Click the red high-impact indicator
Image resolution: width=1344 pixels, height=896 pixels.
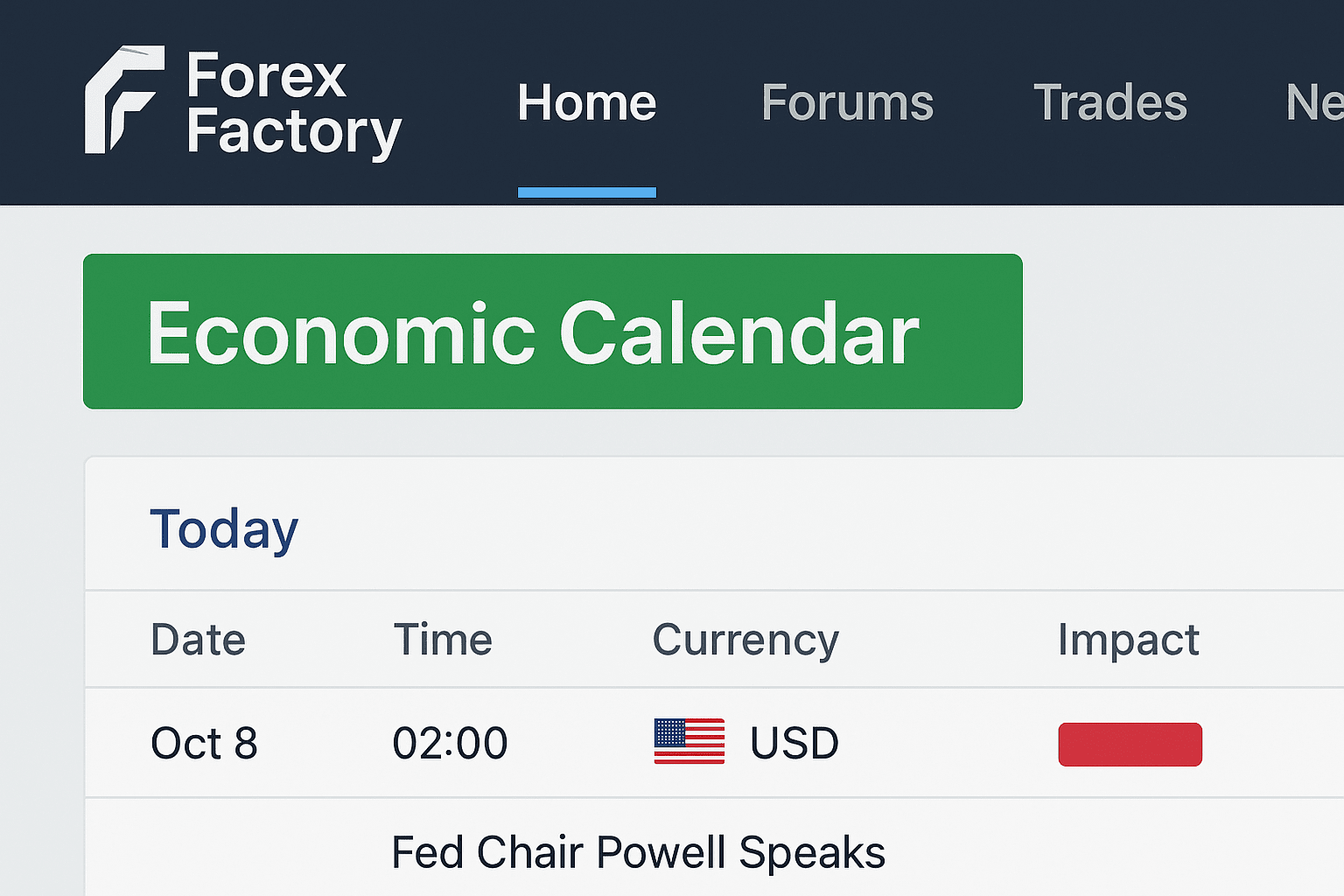(1130, 745)
